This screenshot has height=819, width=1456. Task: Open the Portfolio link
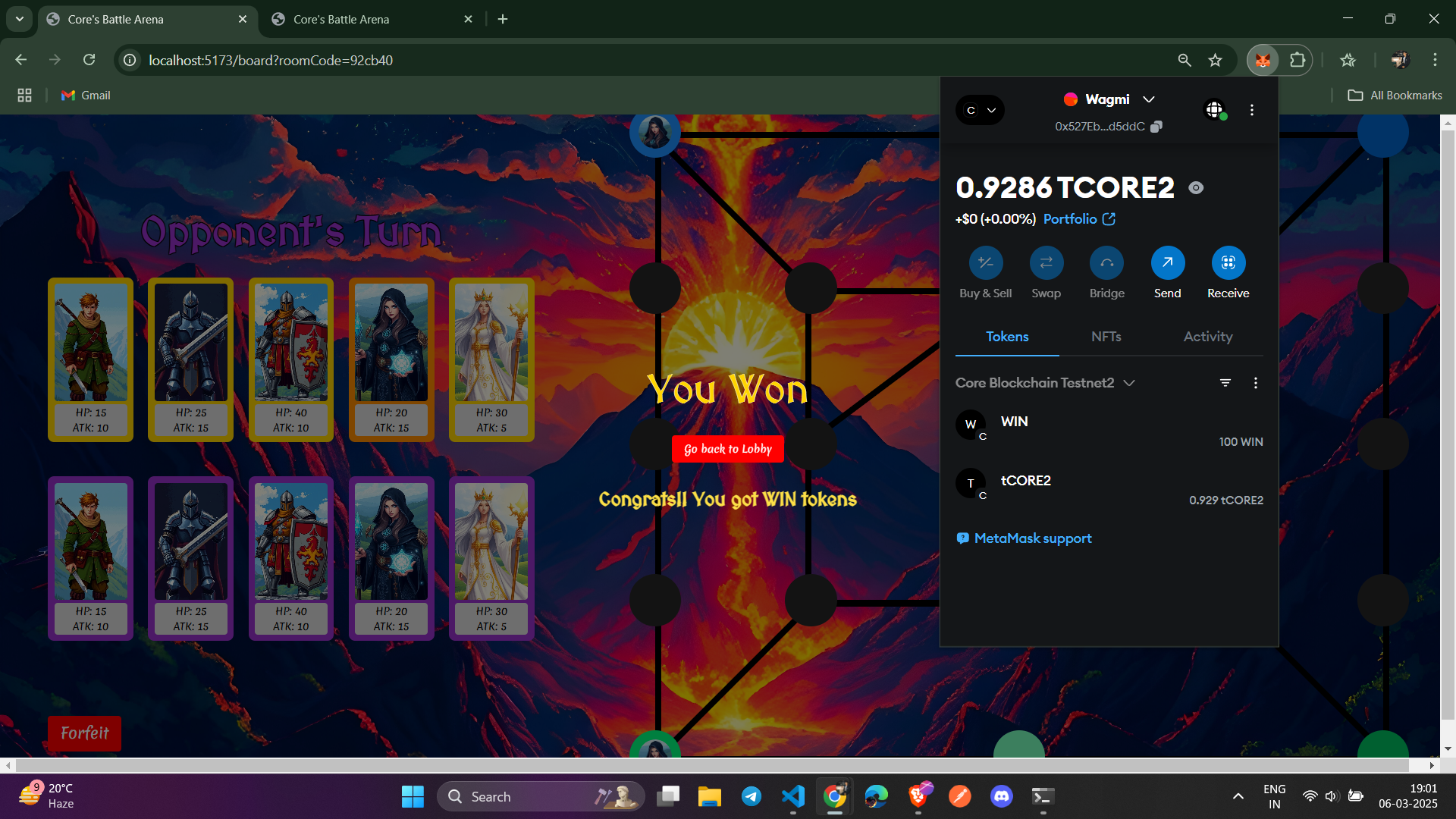[x=1079, y=219]
